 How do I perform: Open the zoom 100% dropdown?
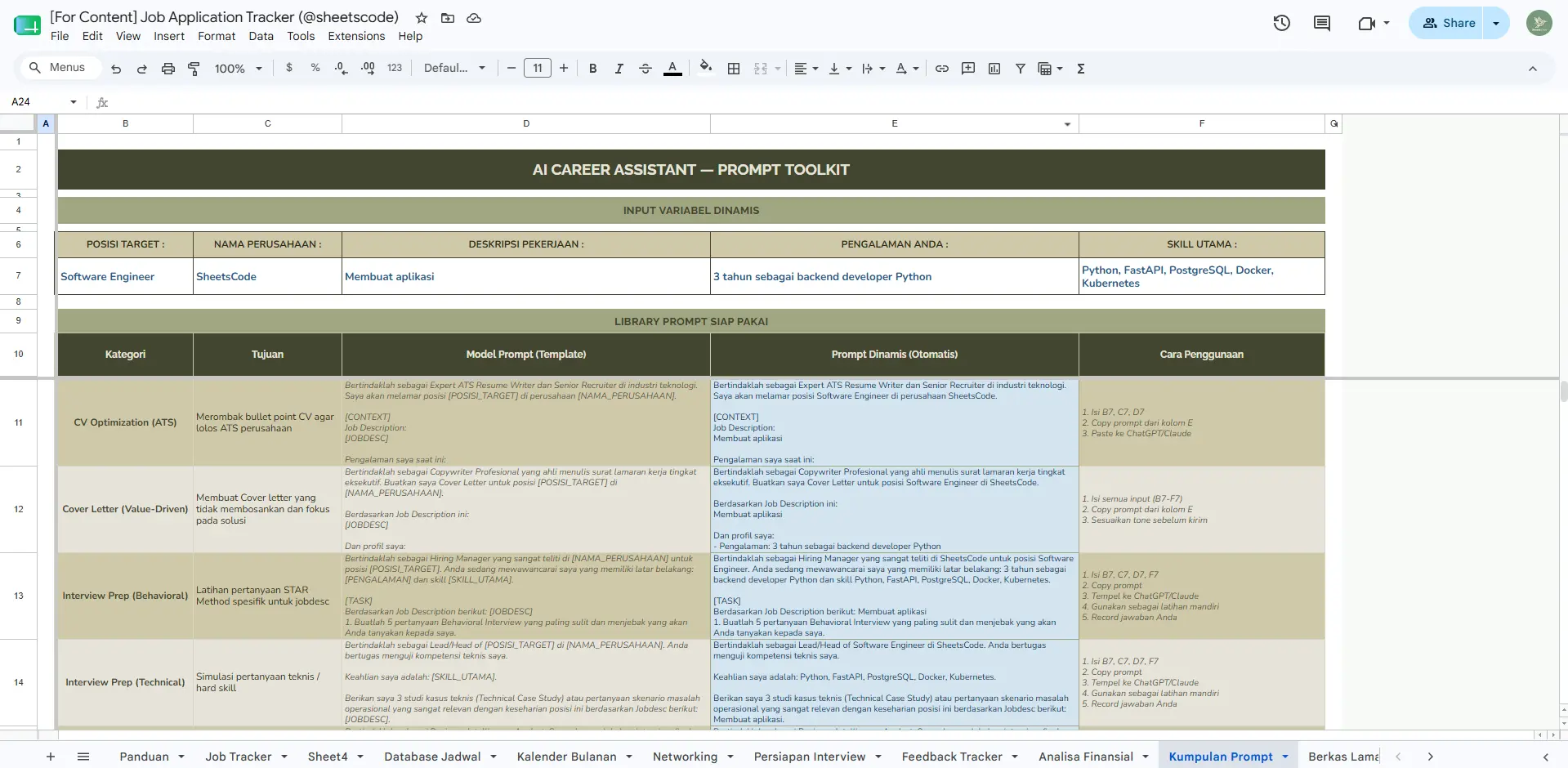pos(239,69)
